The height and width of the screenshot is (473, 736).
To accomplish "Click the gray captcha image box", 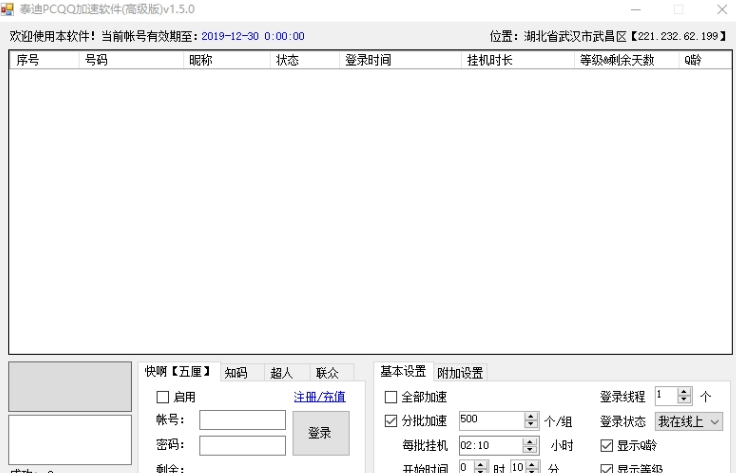I will point(70,387).
